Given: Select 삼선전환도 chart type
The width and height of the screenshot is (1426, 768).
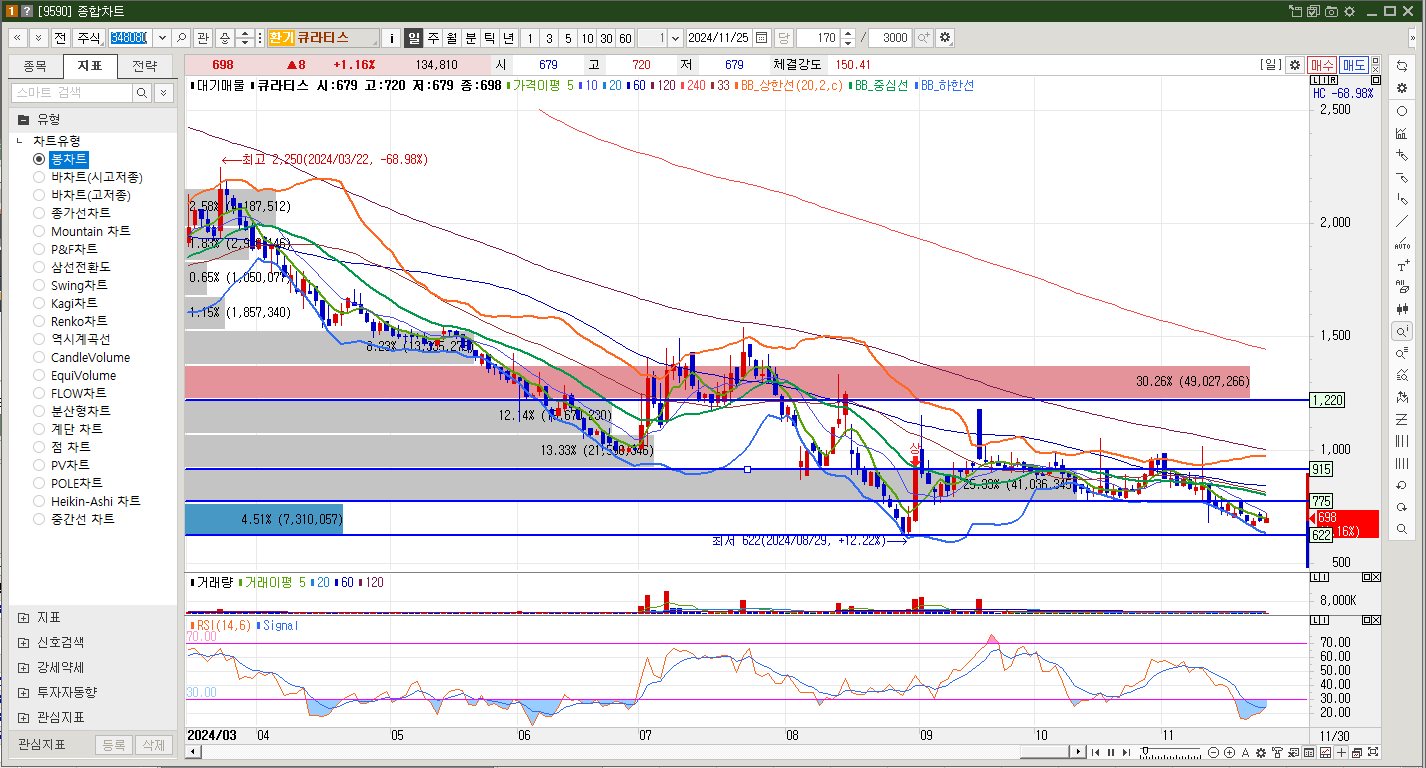Looking at the screenshot, I should tap(73, 267).
